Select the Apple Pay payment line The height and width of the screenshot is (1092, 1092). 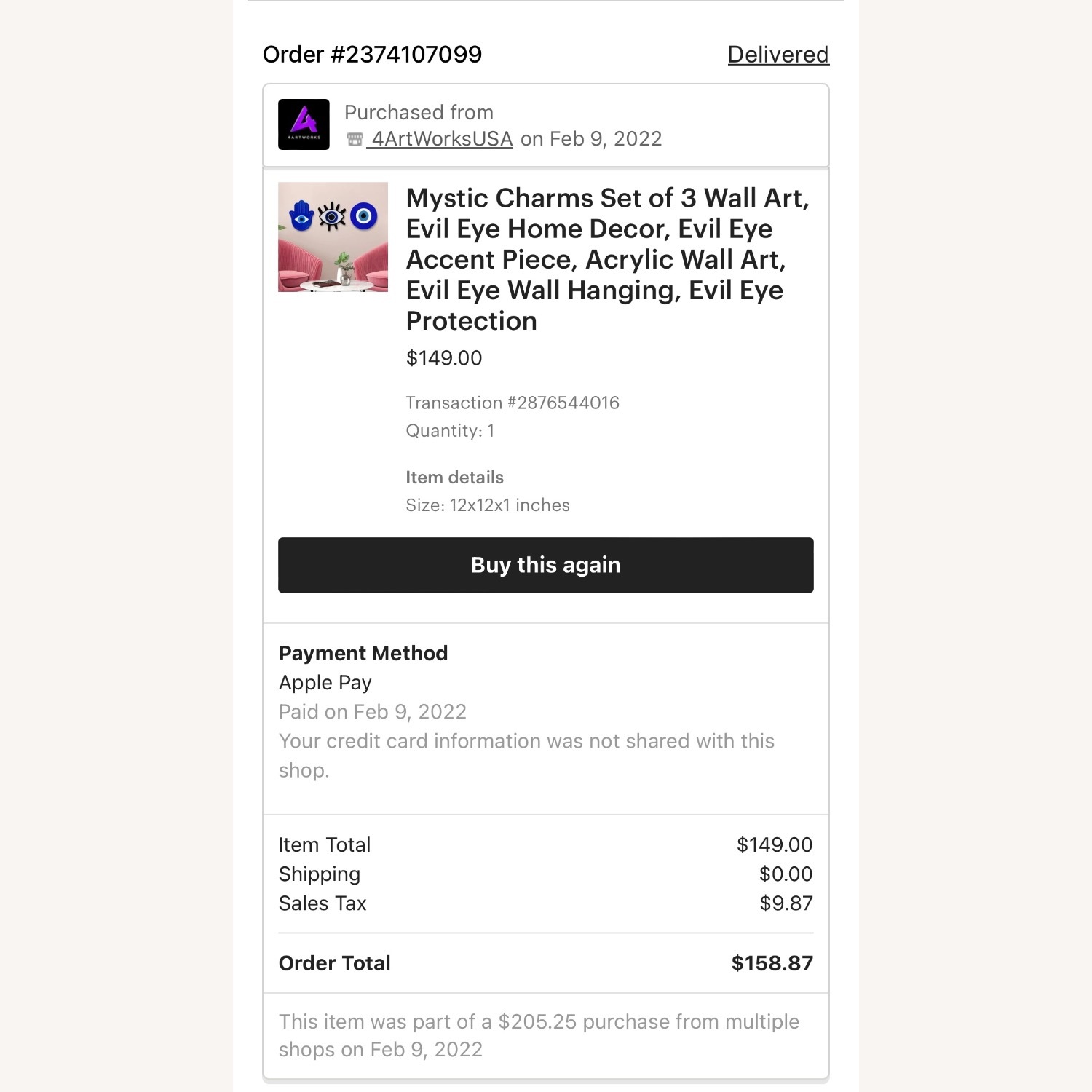coord(325,683)
